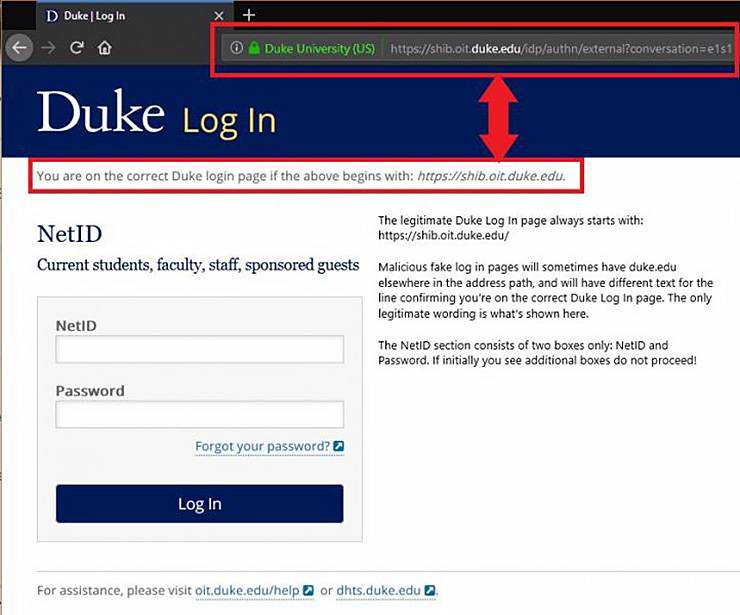The image size is (740, 615).
Task: Click the Duke logo in the header
Action: coord(101,112)
